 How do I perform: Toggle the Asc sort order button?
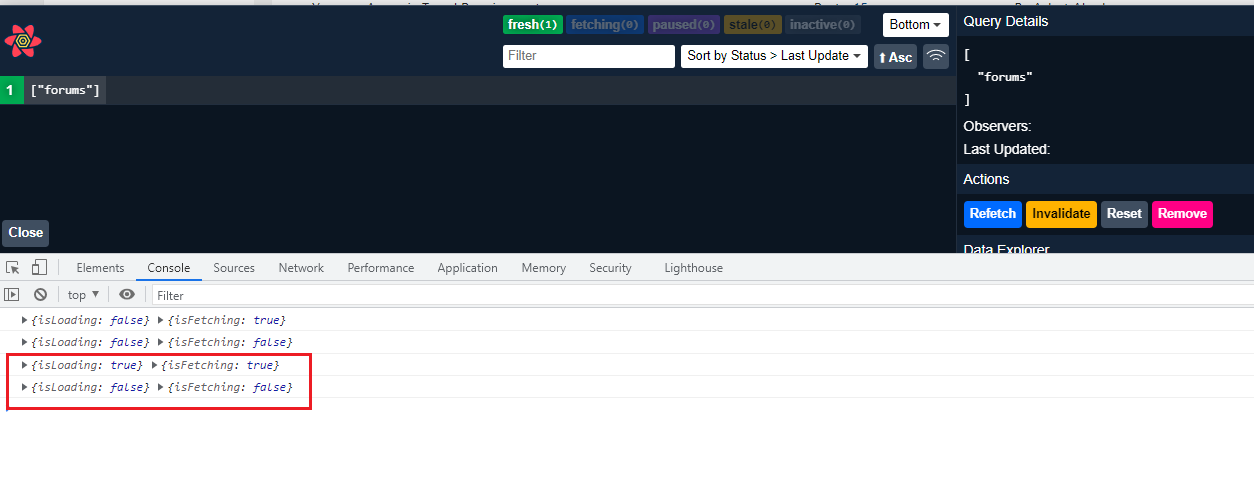click(x=895, y=57)
